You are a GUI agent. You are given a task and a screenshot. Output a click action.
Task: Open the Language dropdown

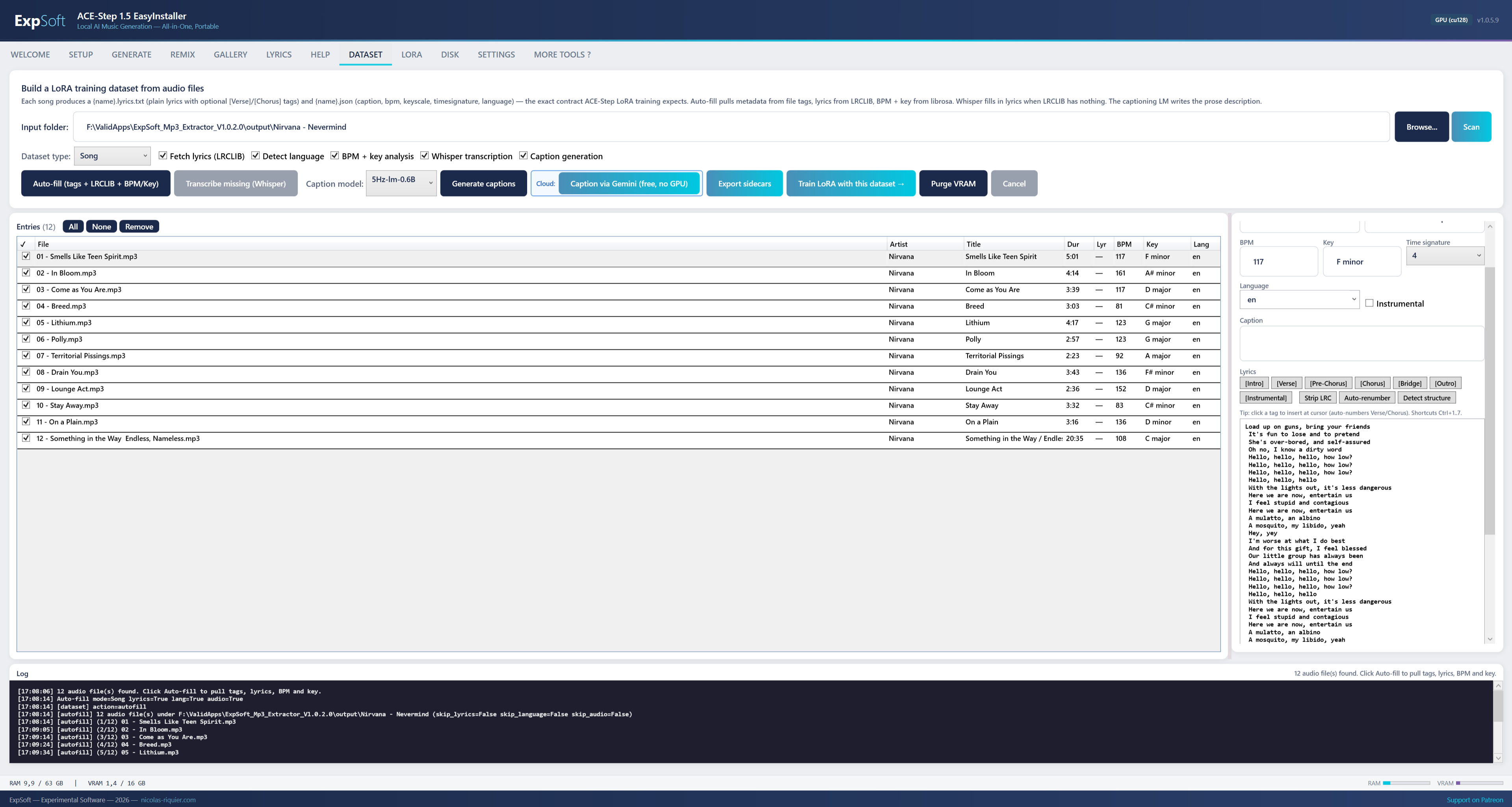coord(1300,299)
